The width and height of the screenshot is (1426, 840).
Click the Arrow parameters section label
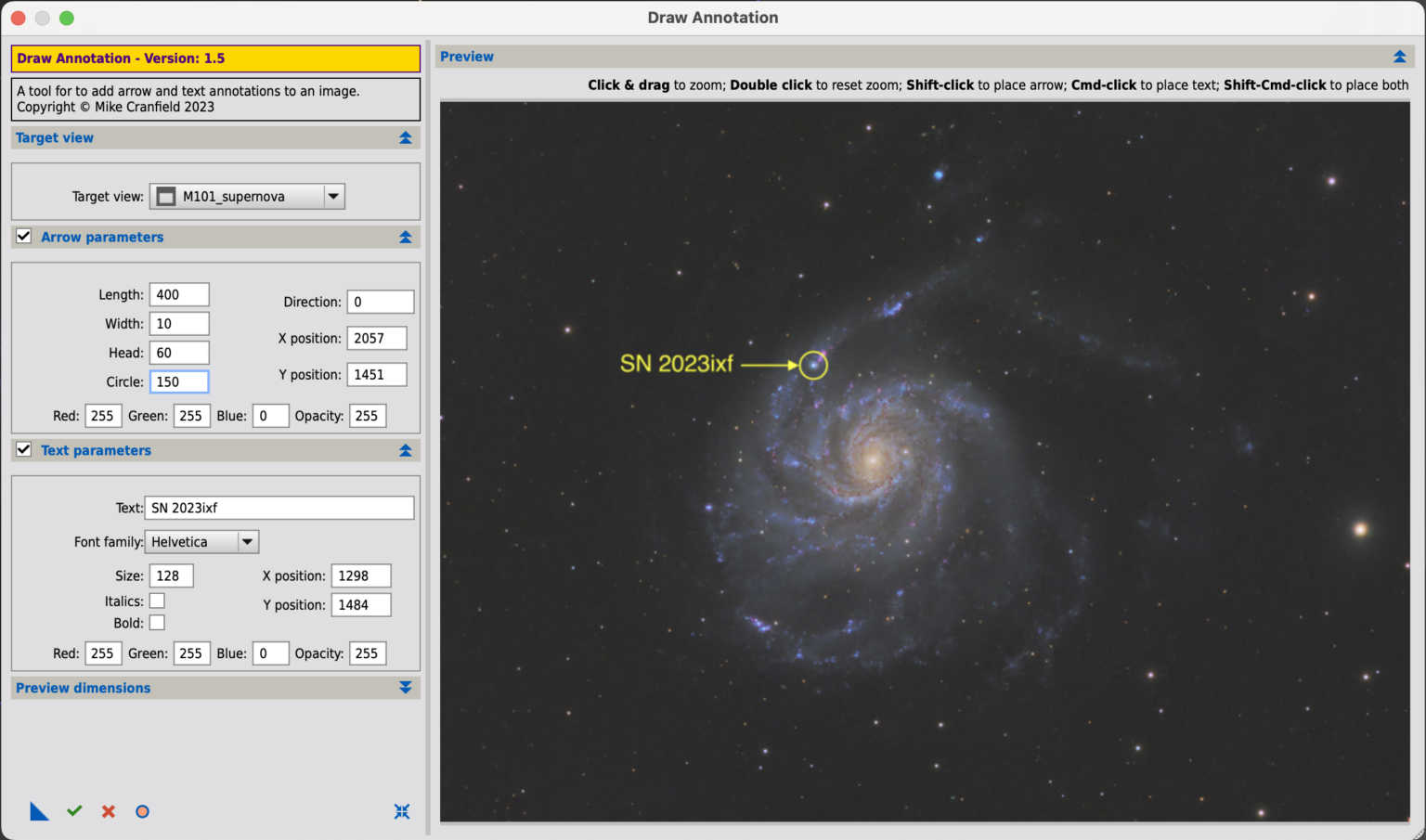(102, 237)
